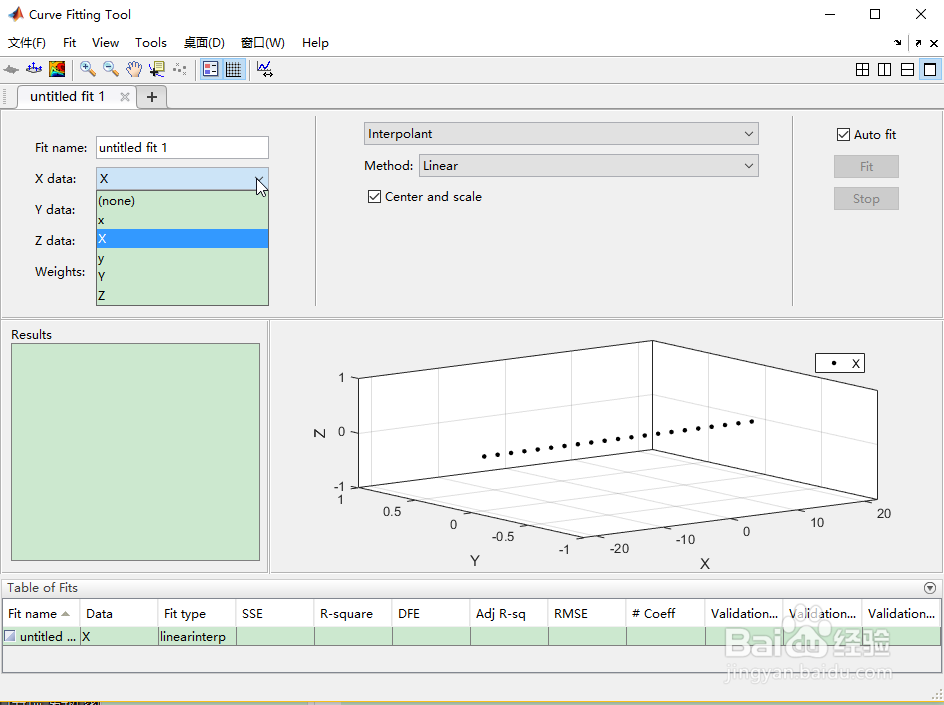This screenshot has width=944, height=705.
Task: Toggle the plot Legend button
Action: (x=211, y=69)
